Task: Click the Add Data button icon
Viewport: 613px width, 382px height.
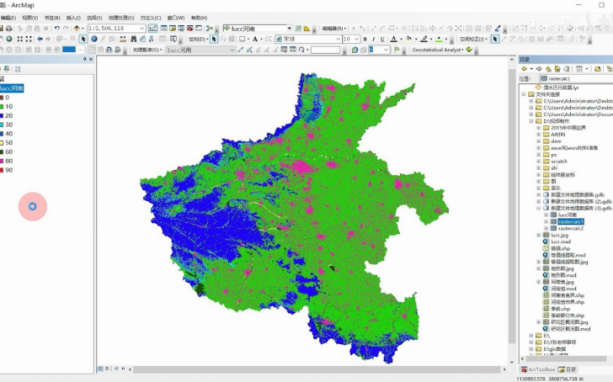Action: 77,28
